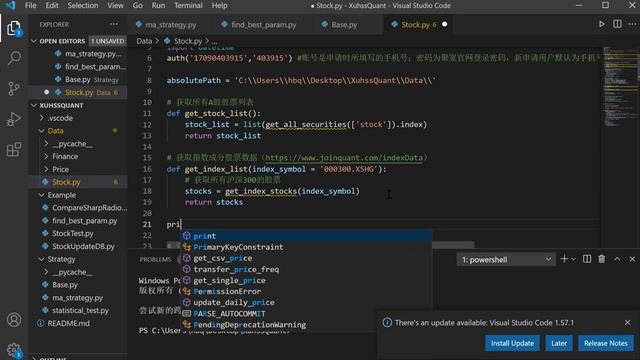640x360 pixels.
Task: Open the Terminal menu
Action: 188,5
